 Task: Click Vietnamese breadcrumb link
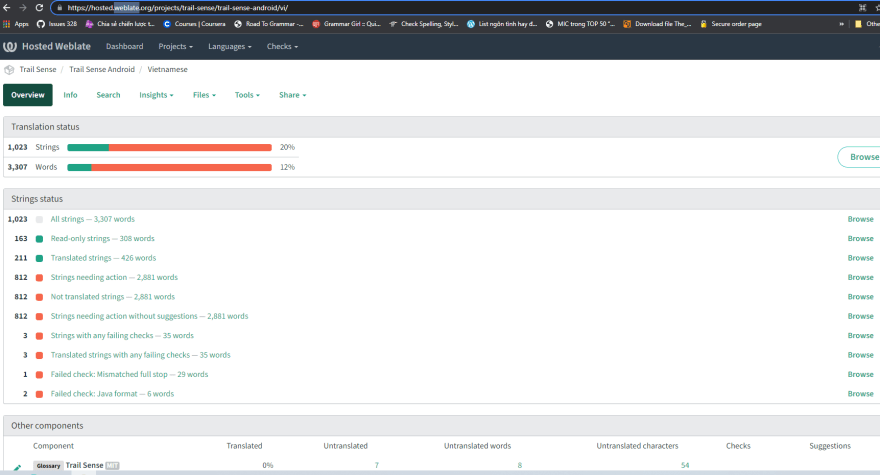(x=167, y=70)
